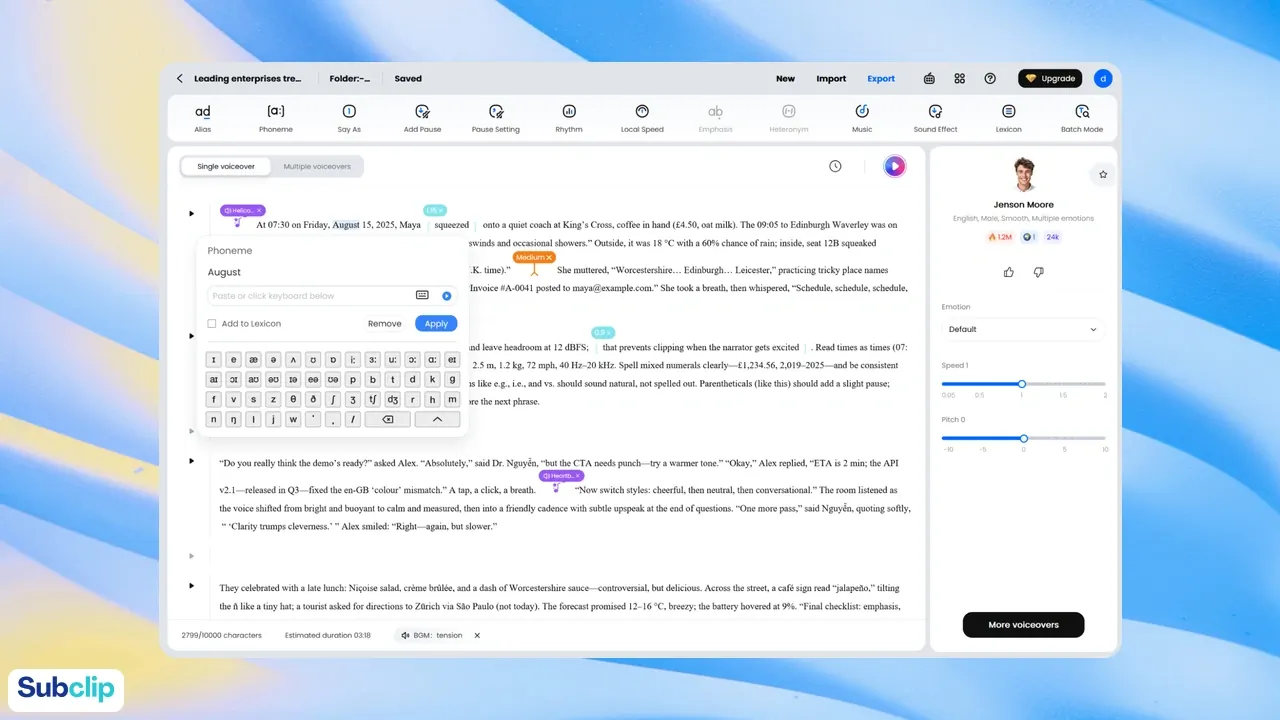The image size is (1280, 720).
Task: Open the four-squares apps grid icon
Action: point(960,78)
